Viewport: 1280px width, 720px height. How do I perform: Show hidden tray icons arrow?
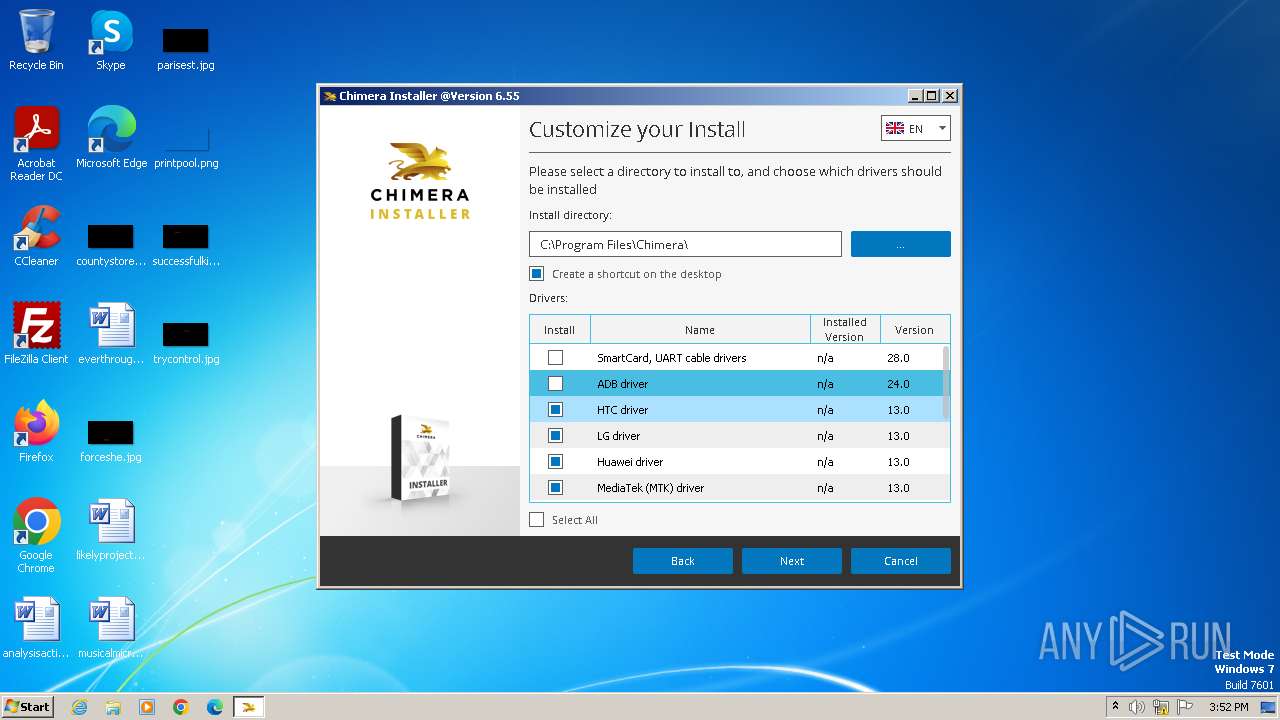coord(1115,707)
